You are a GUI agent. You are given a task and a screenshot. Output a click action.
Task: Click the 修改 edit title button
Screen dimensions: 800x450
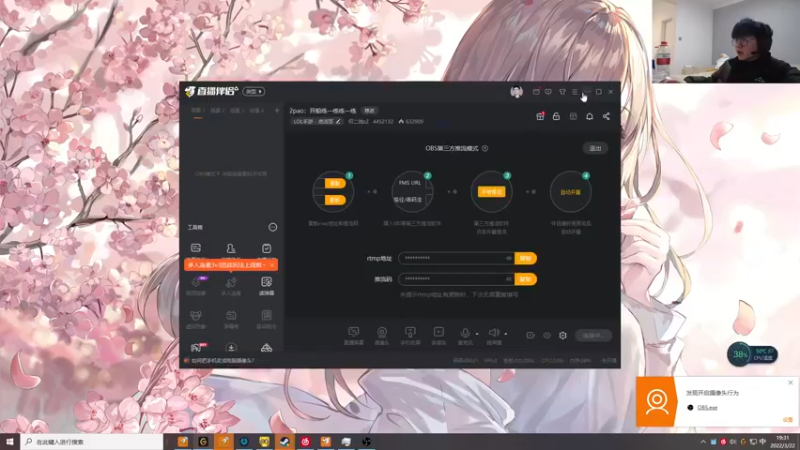[x=369, y=111]
